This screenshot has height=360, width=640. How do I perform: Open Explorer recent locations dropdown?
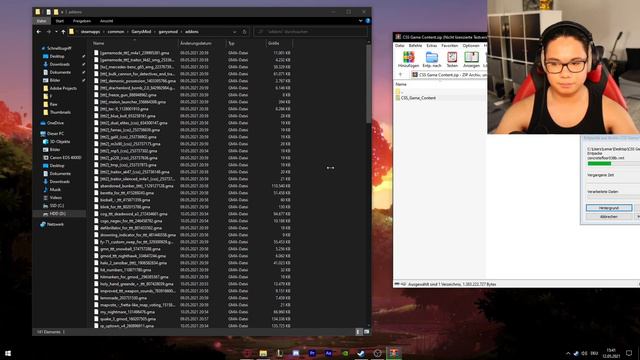tap(56, 31)
